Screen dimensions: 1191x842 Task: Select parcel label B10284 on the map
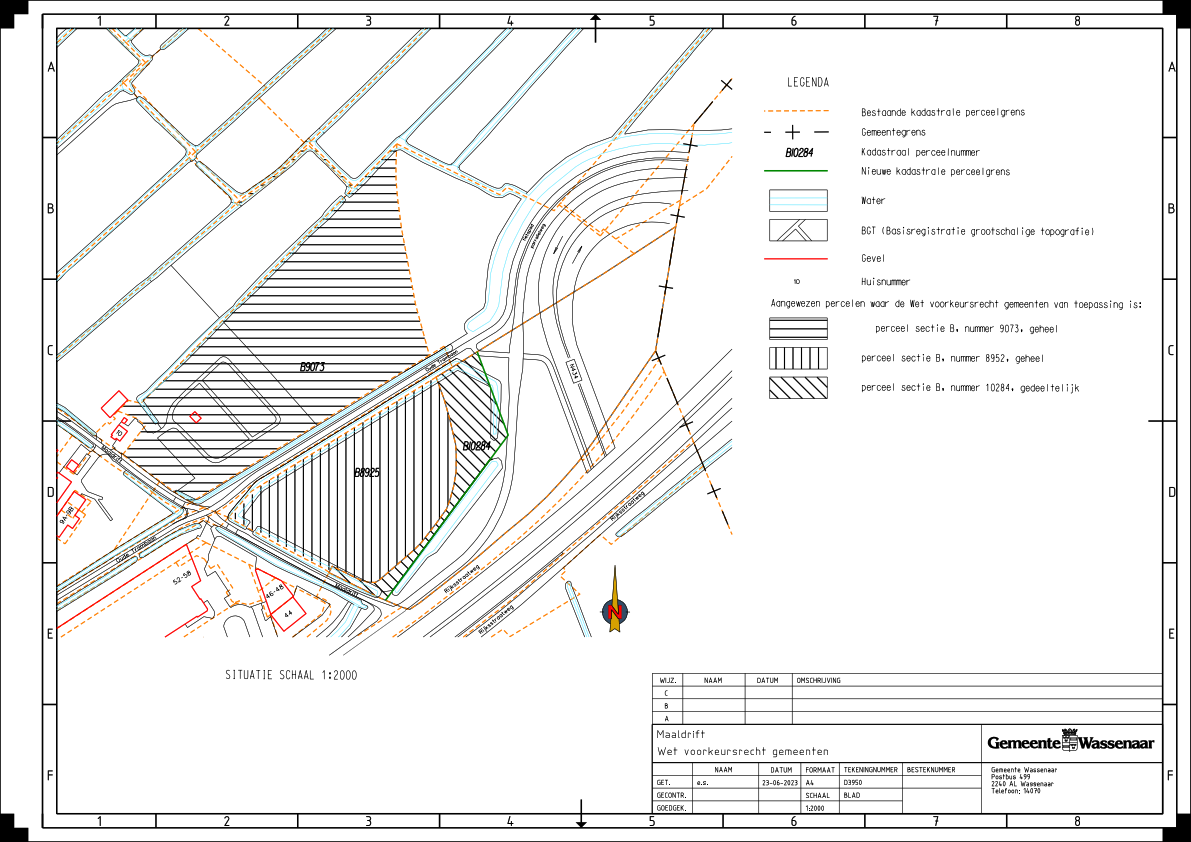(475, 446)
